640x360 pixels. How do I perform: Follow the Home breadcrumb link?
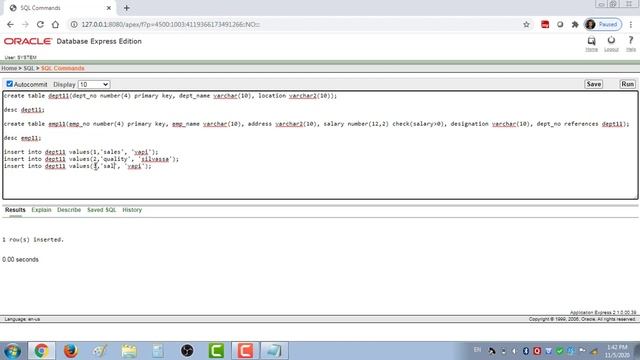(9, 68)
